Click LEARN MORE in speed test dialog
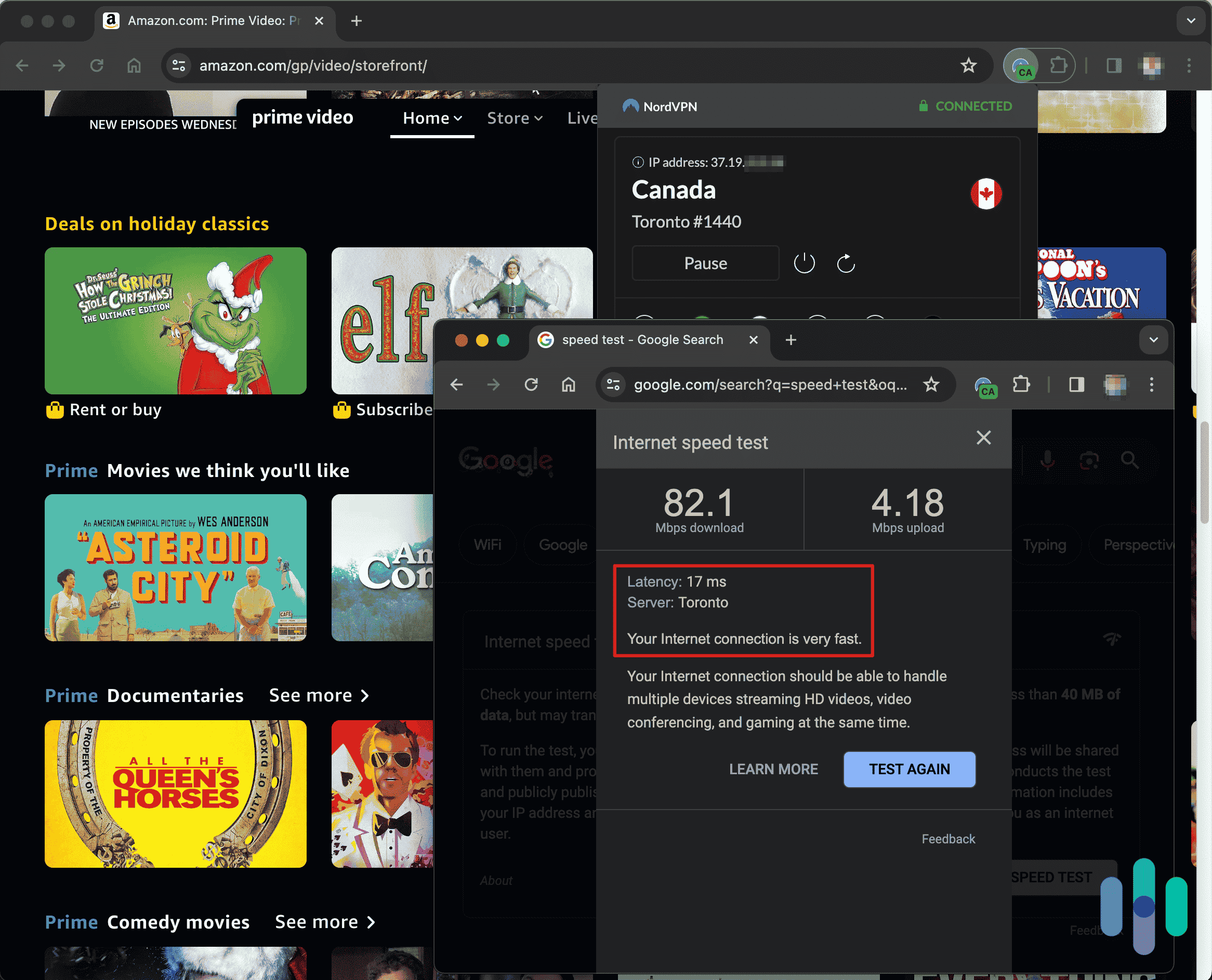The height and width of the screenshot is (980, 1212). pos(773,769)
